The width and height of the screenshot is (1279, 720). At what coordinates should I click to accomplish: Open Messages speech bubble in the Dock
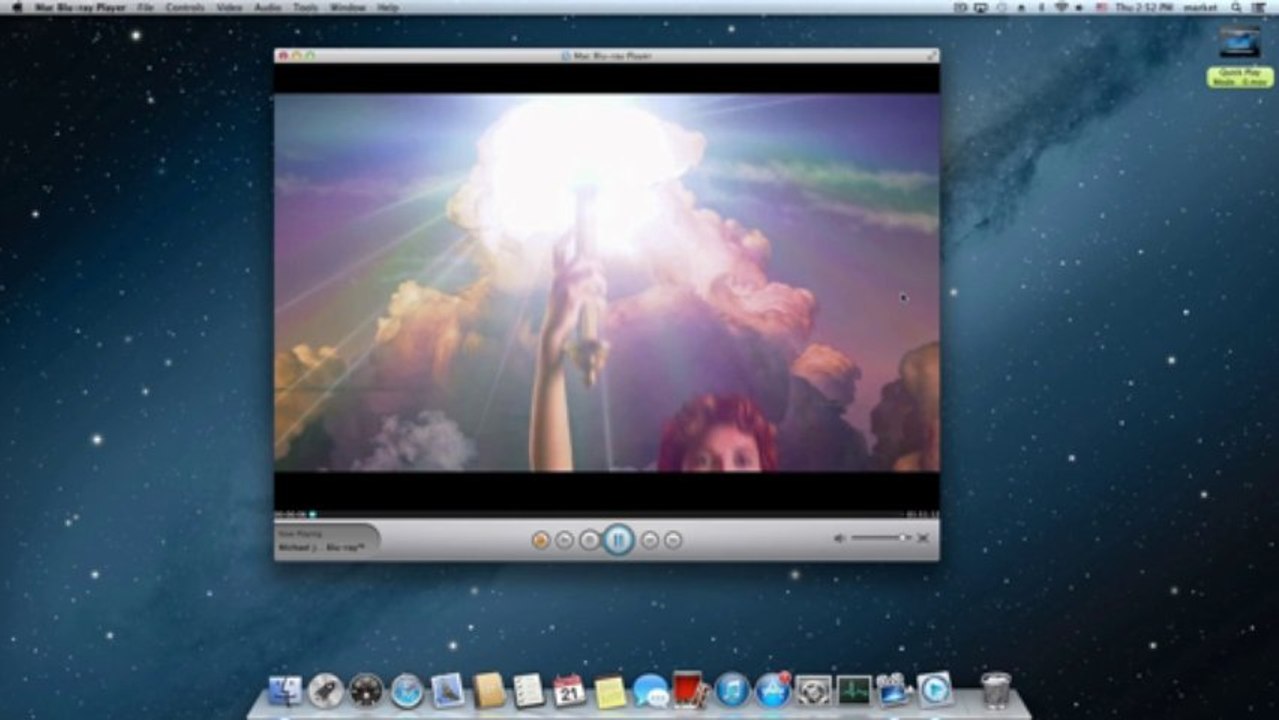tap(651, 690)
